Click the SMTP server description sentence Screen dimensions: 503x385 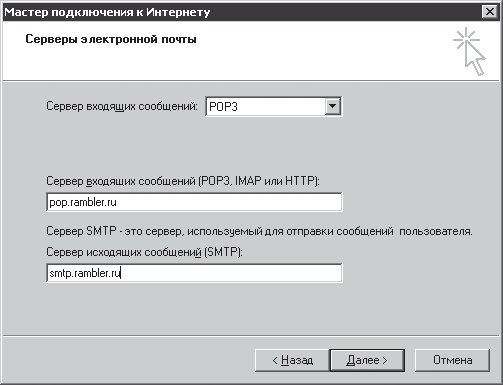coord(259,231)
